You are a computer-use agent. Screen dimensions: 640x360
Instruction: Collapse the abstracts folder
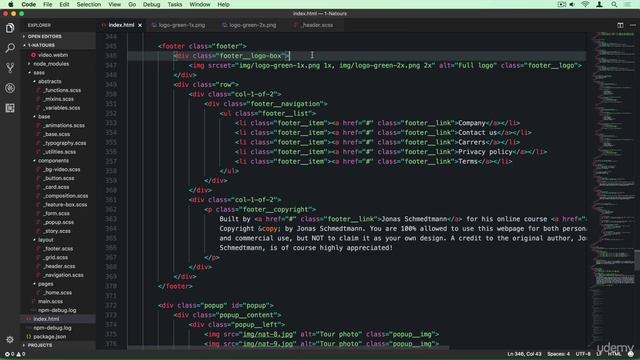tap(49, 82)
